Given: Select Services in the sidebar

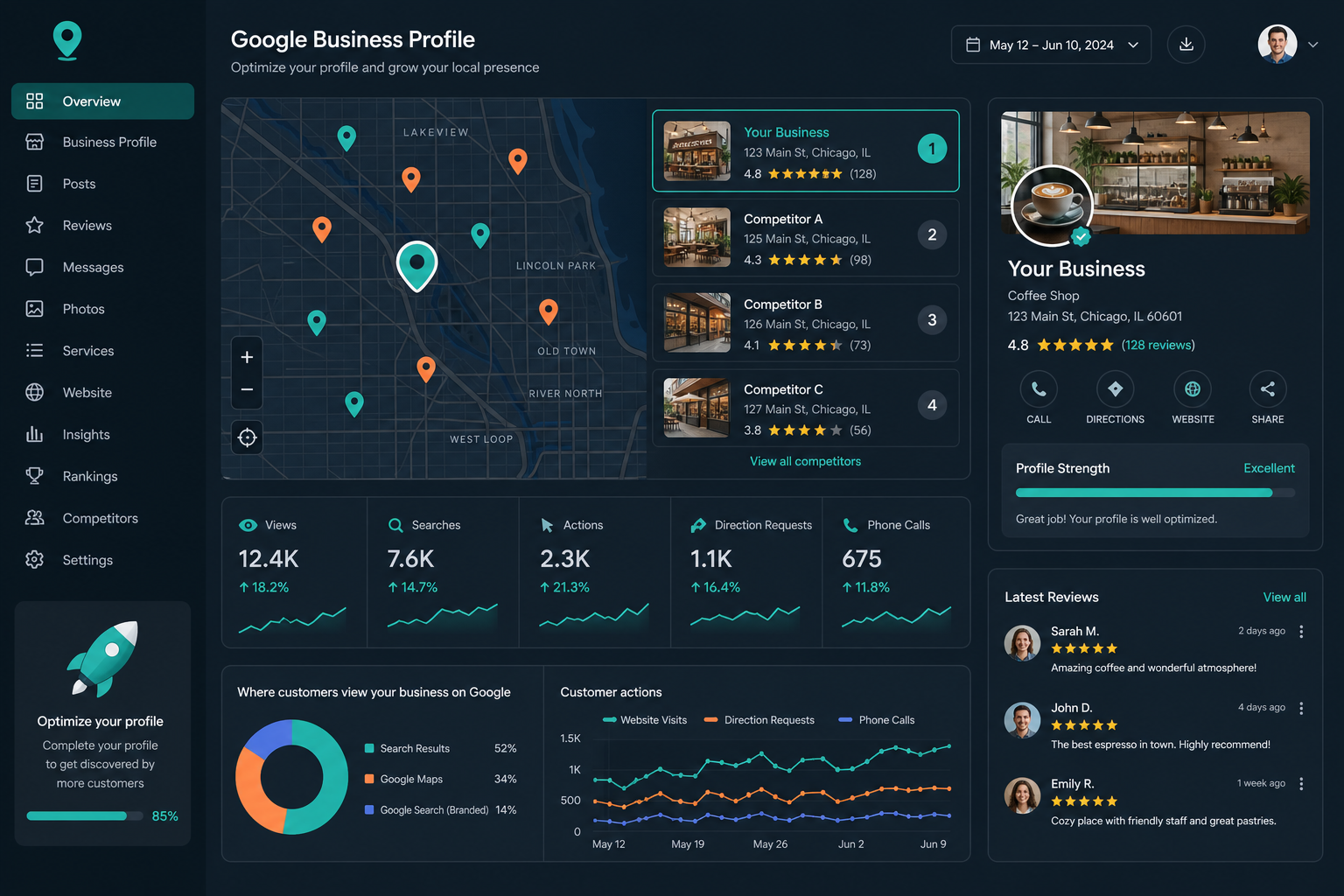Looking at the screenshot, I should 102,351.
